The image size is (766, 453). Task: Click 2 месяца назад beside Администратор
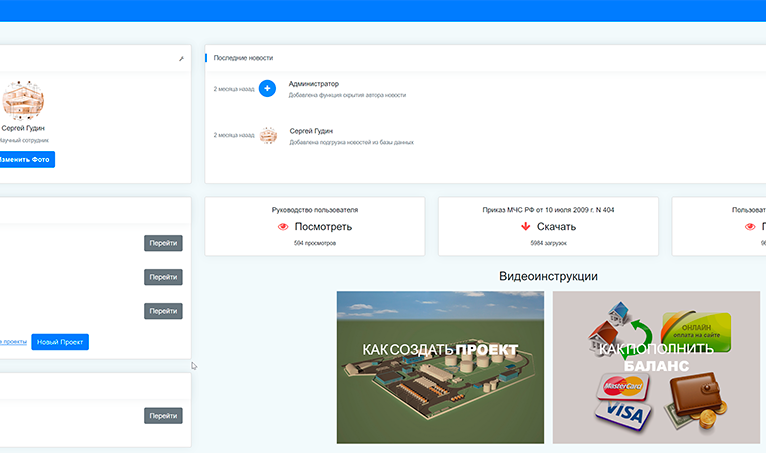(234, 89)
